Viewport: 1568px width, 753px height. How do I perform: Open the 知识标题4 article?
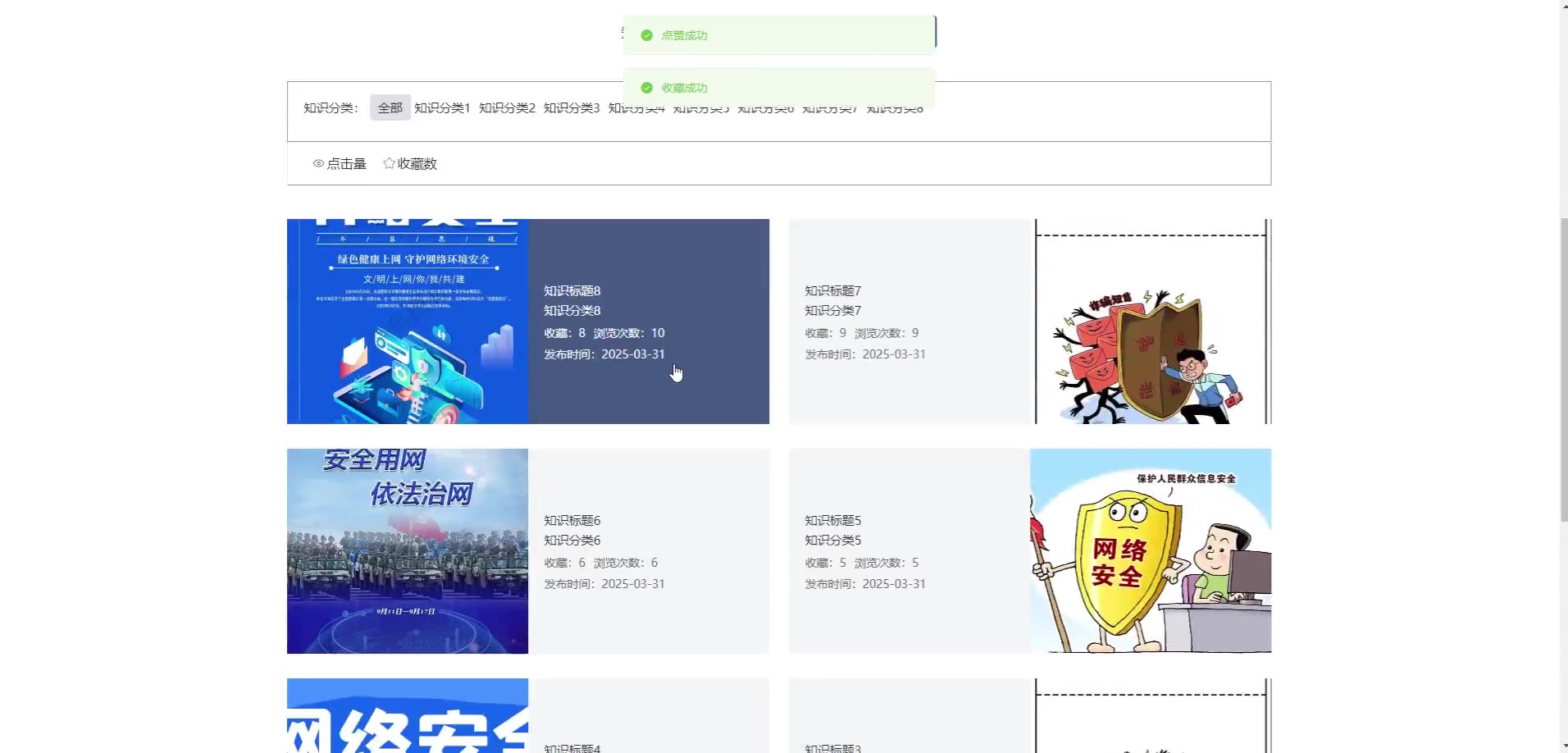(572, 747)
